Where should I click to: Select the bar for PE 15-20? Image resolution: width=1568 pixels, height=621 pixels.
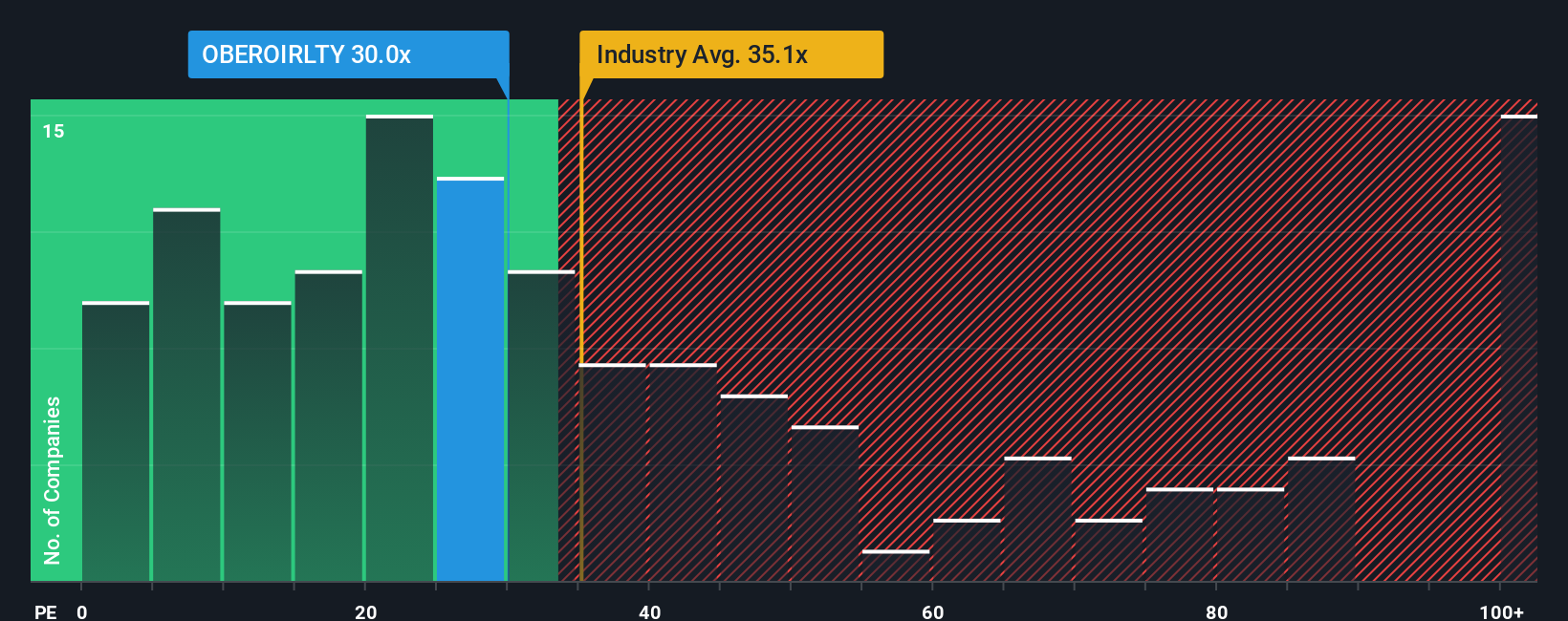click(x=329, y=426)
